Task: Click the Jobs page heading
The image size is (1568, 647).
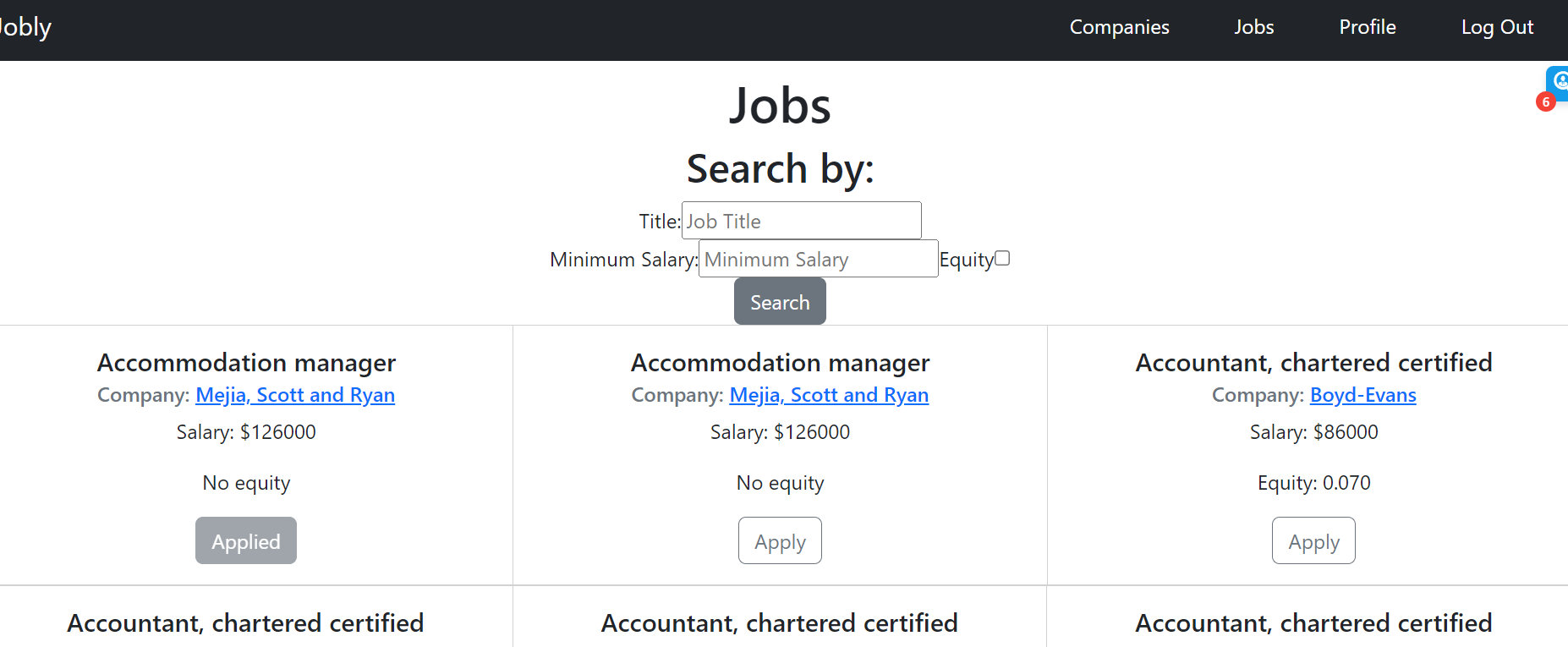Action: [x=780, y=107]
